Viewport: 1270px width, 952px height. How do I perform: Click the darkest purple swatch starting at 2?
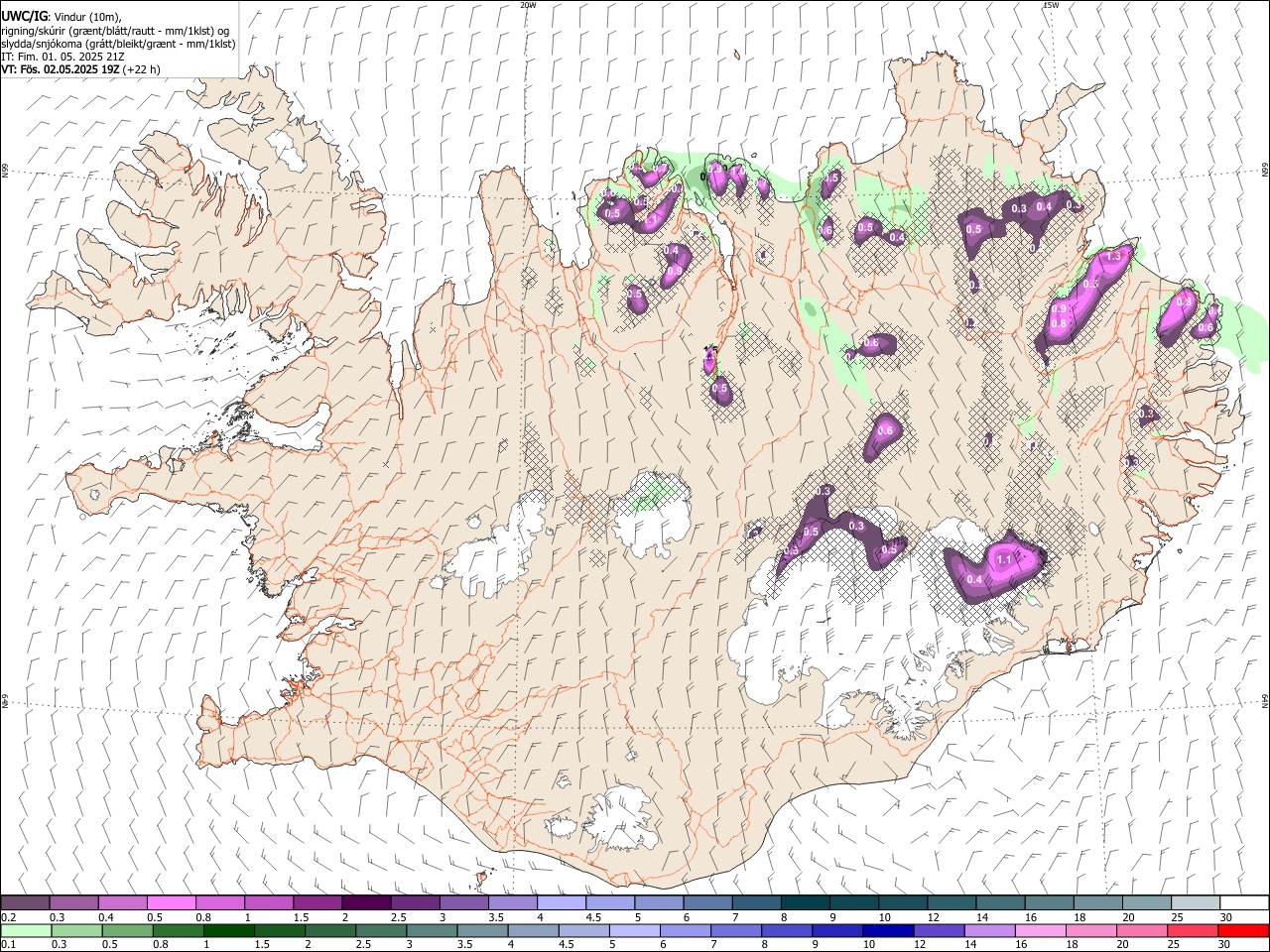point(365,903)
